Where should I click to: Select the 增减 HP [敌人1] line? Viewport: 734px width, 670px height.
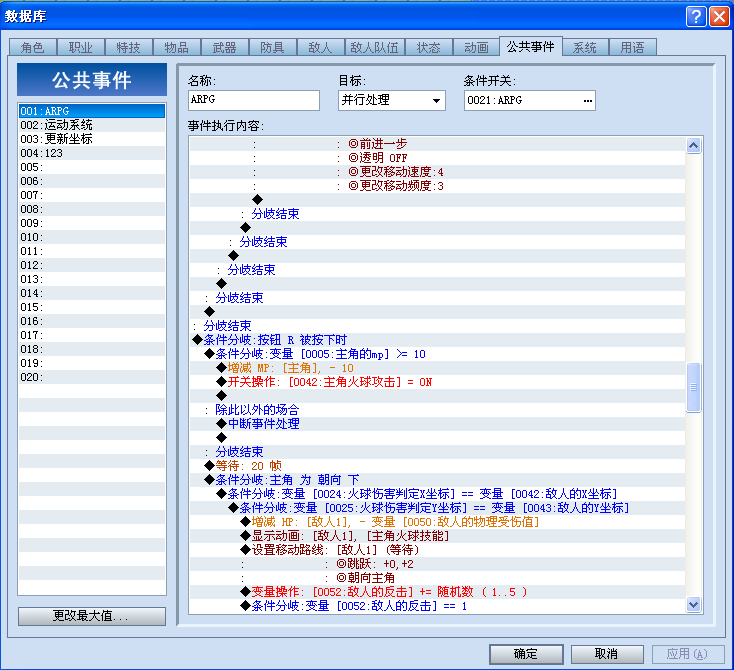pyautogui.click(x=437, y=522)
